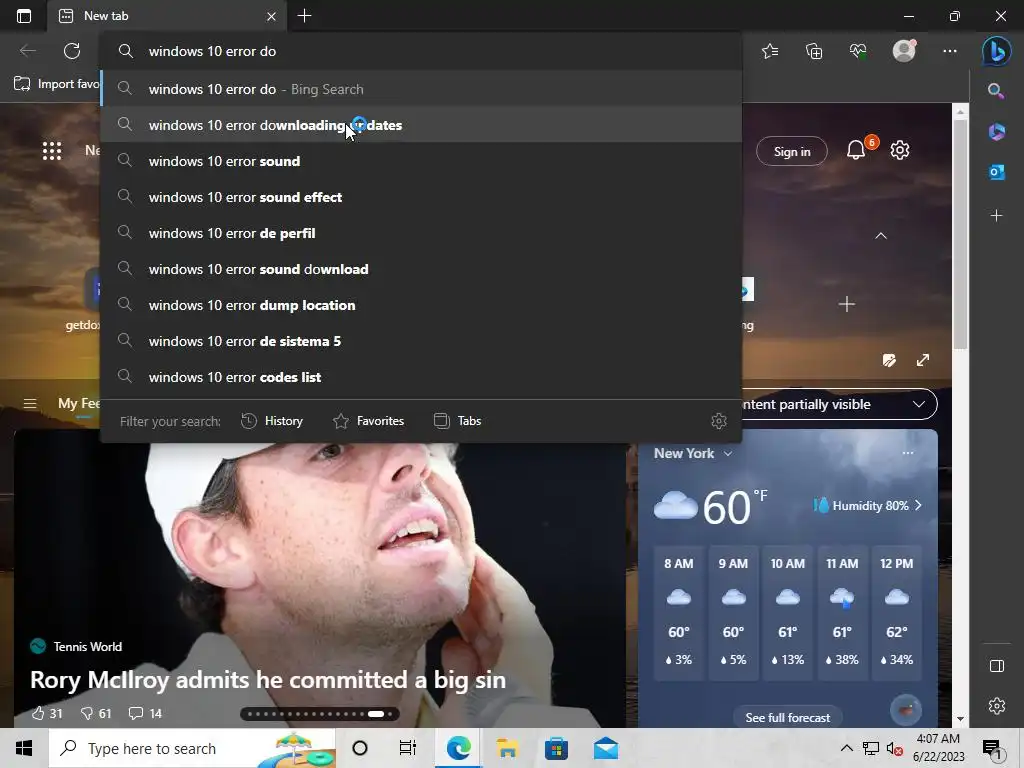Open weather card more options ellipsis
1024x768 pixels.
908,453
